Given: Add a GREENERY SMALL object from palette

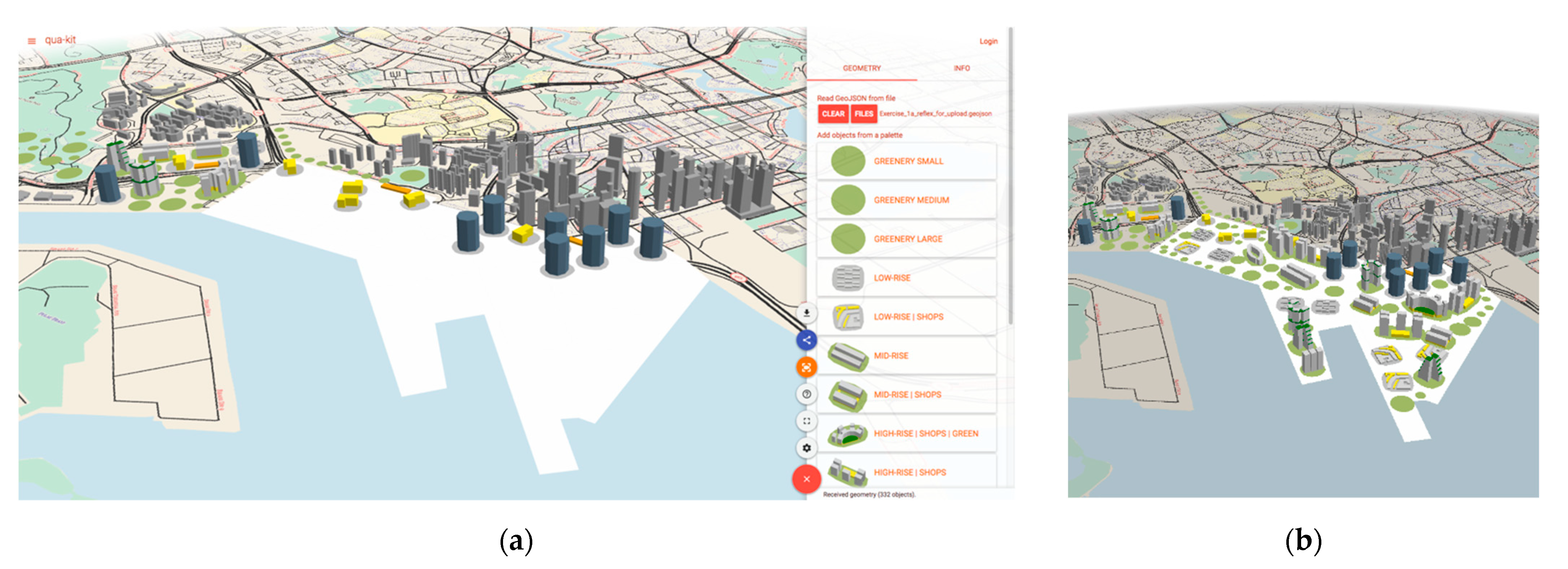Looking at the screenshot, I should (x=906, y=161).
